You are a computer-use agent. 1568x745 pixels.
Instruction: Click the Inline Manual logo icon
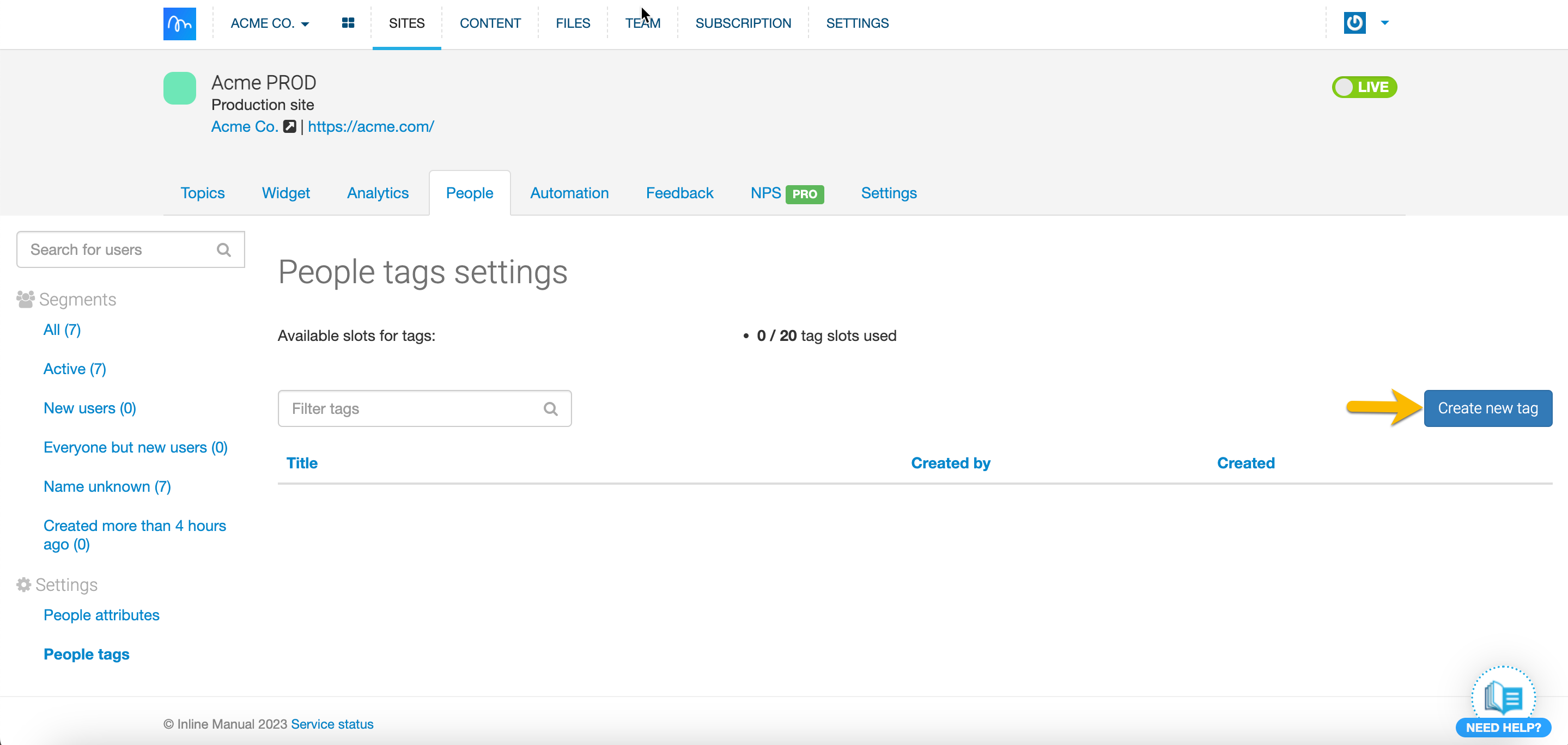[180, 23]
